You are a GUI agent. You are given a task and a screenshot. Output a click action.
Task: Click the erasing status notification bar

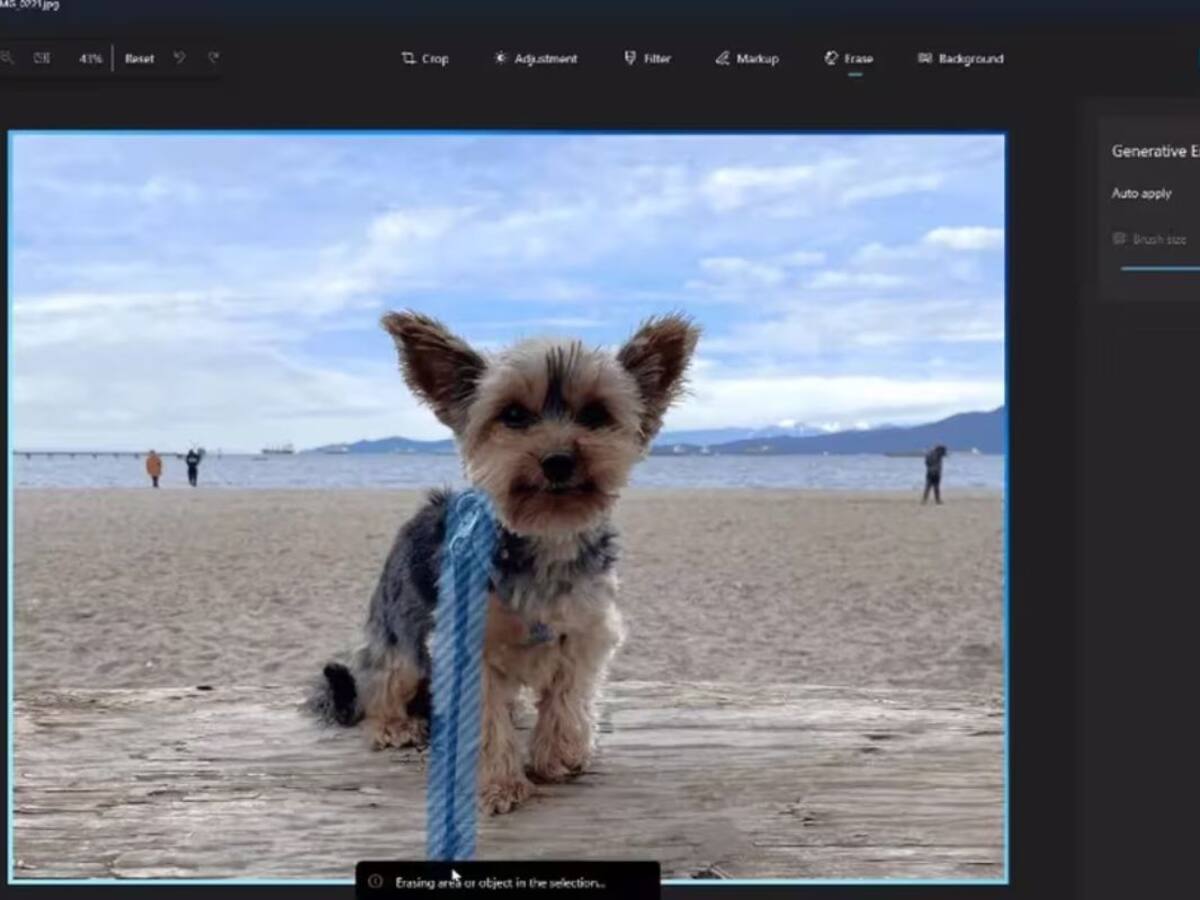[510, 883]
